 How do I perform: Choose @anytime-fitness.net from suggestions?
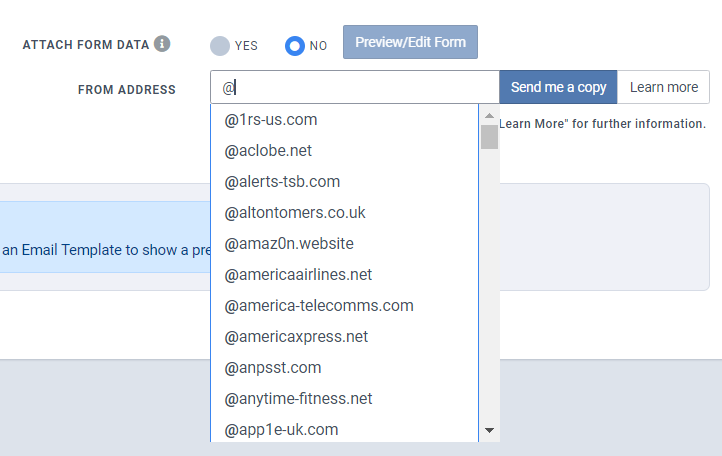pyautogui.click(x=344, y=398)
